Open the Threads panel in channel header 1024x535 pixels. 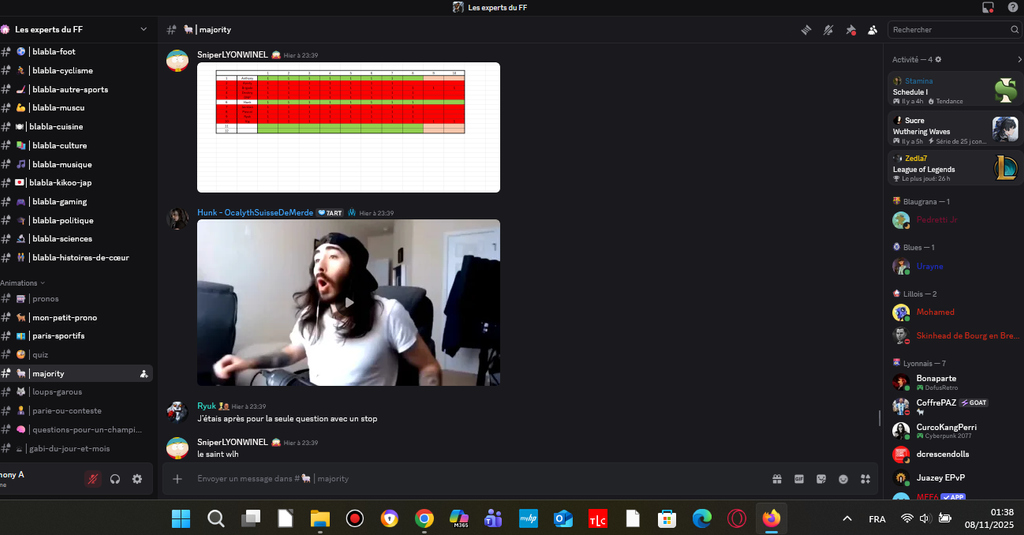coord(806,30)
